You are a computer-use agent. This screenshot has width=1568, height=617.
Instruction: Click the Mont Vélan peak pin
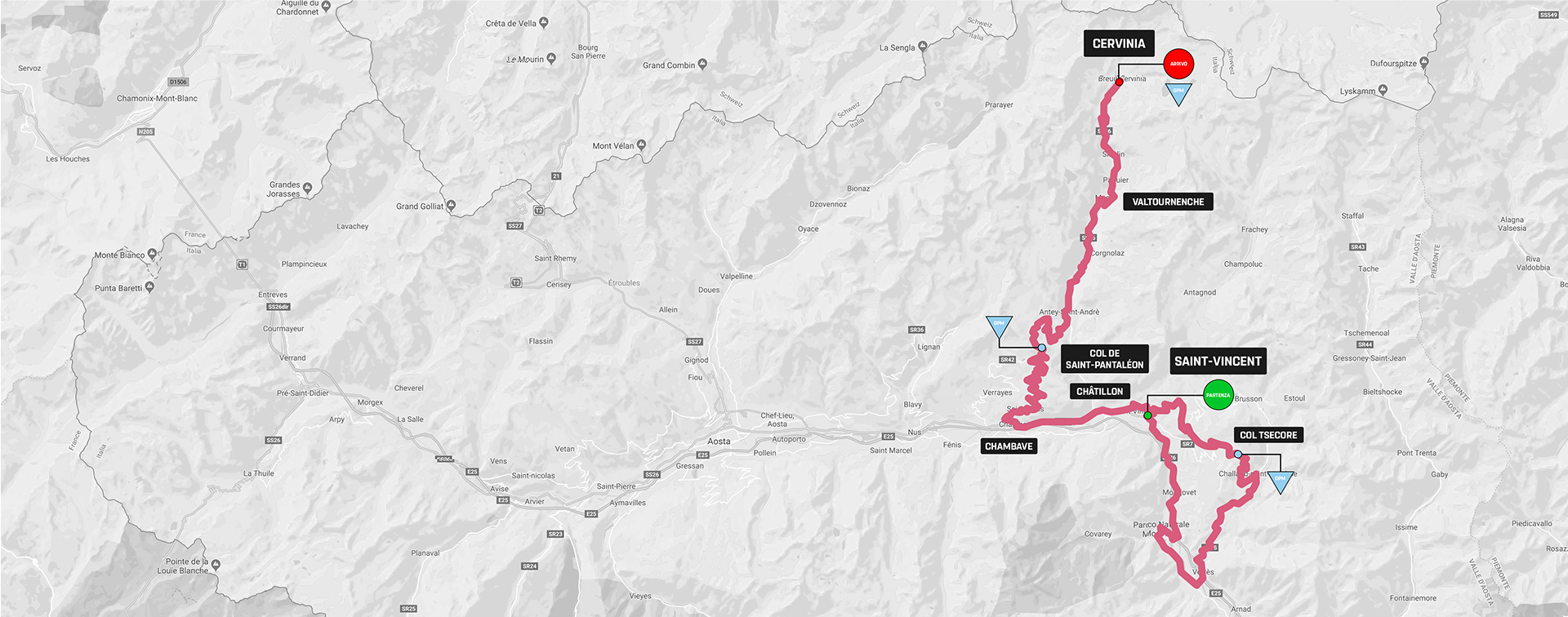641,145
